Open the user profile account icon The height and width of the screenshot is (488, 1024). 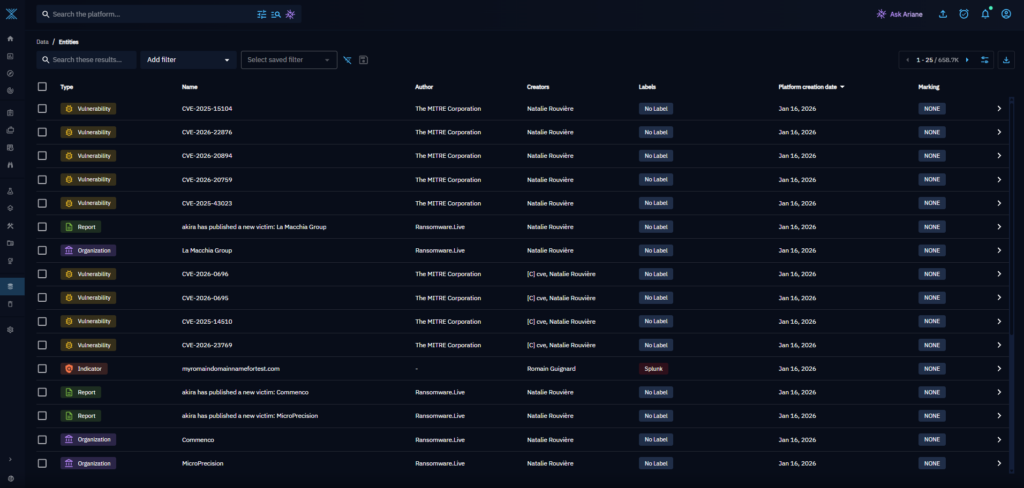pos(1007,14)
